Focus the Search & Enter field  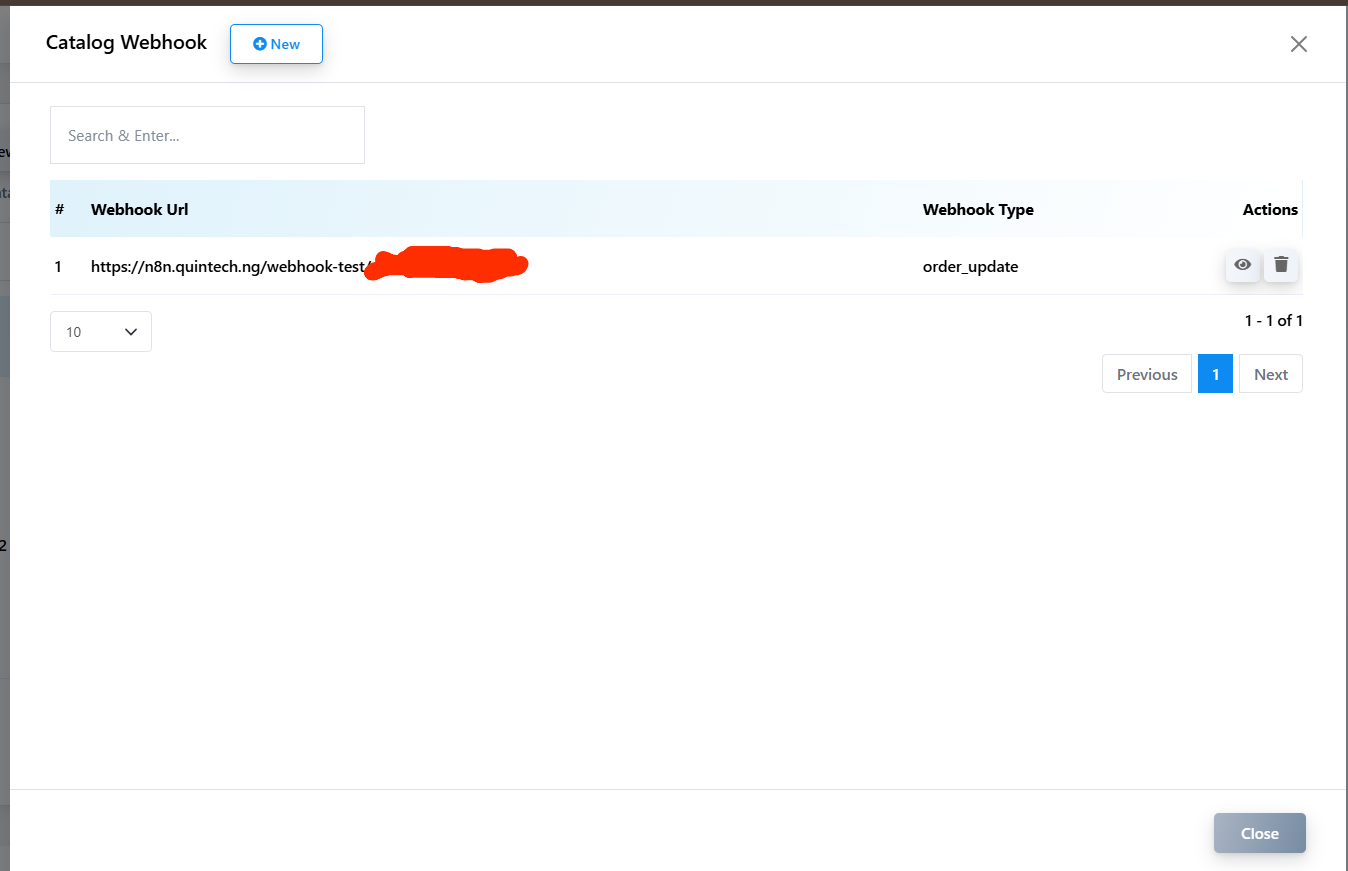point(207,135)
